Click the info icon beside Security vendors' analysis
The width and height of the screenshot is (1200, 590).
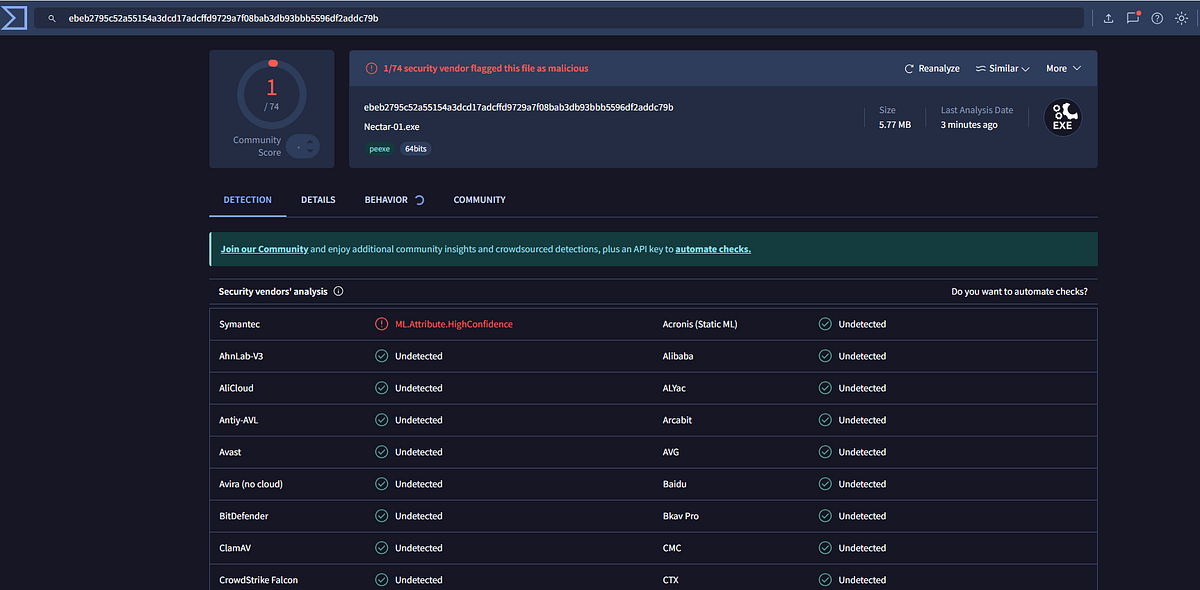point(338,292)
